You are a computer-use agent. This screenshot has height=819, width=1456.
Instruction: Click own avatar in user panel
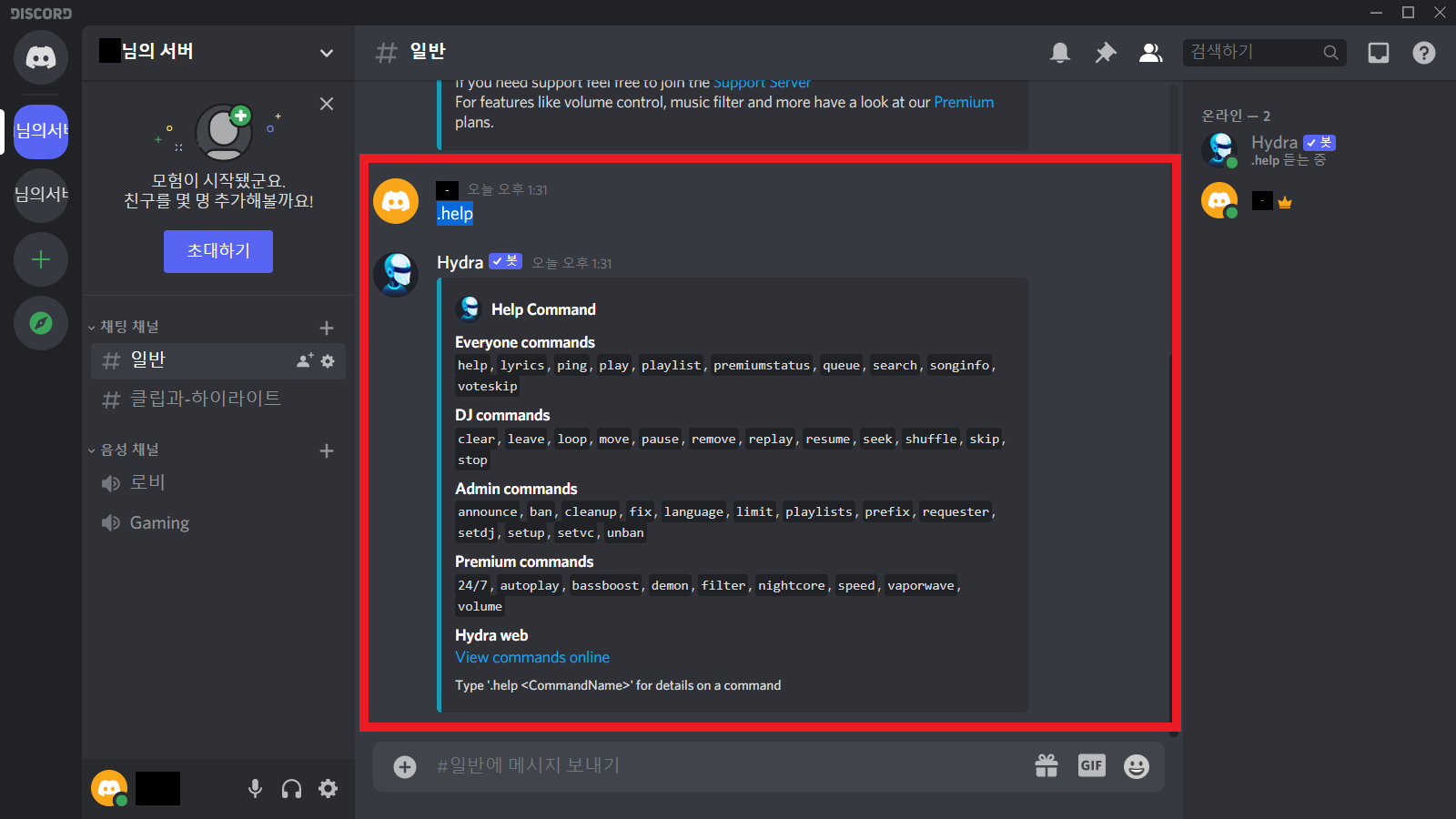pos(109,788)
